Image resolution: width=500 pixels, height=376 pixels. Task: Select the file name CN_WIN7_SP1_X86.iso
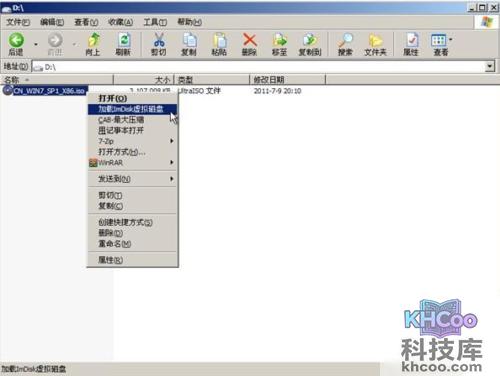tap(49, 91)
